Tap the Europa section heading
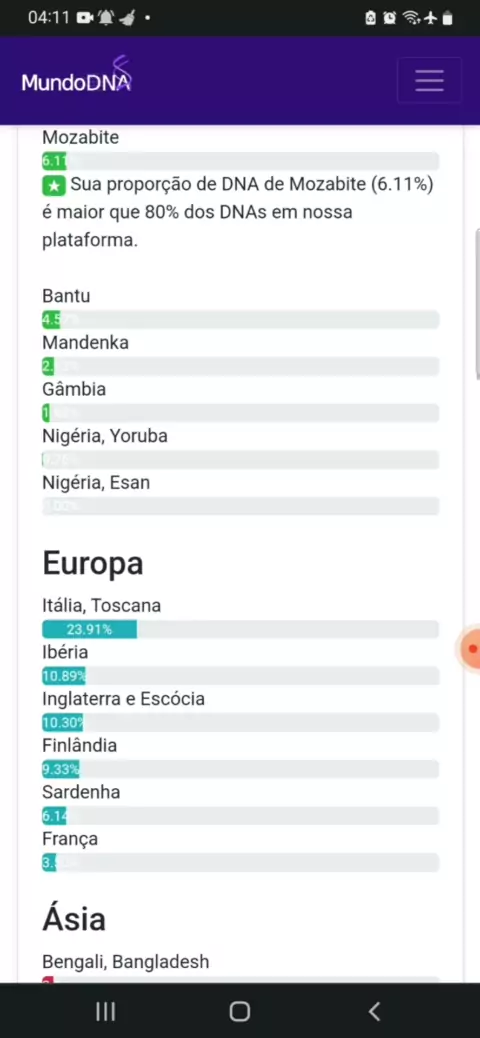This screenshot has width=480, height=1038. click(93, 564)
